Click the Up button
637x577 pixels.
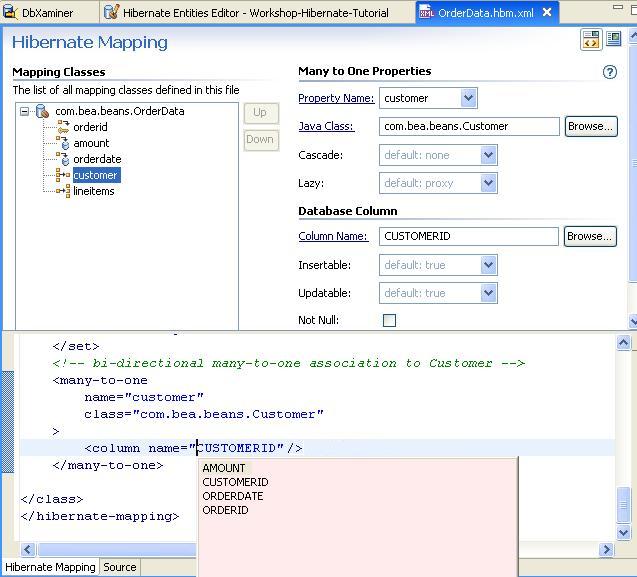coord(261,113)
